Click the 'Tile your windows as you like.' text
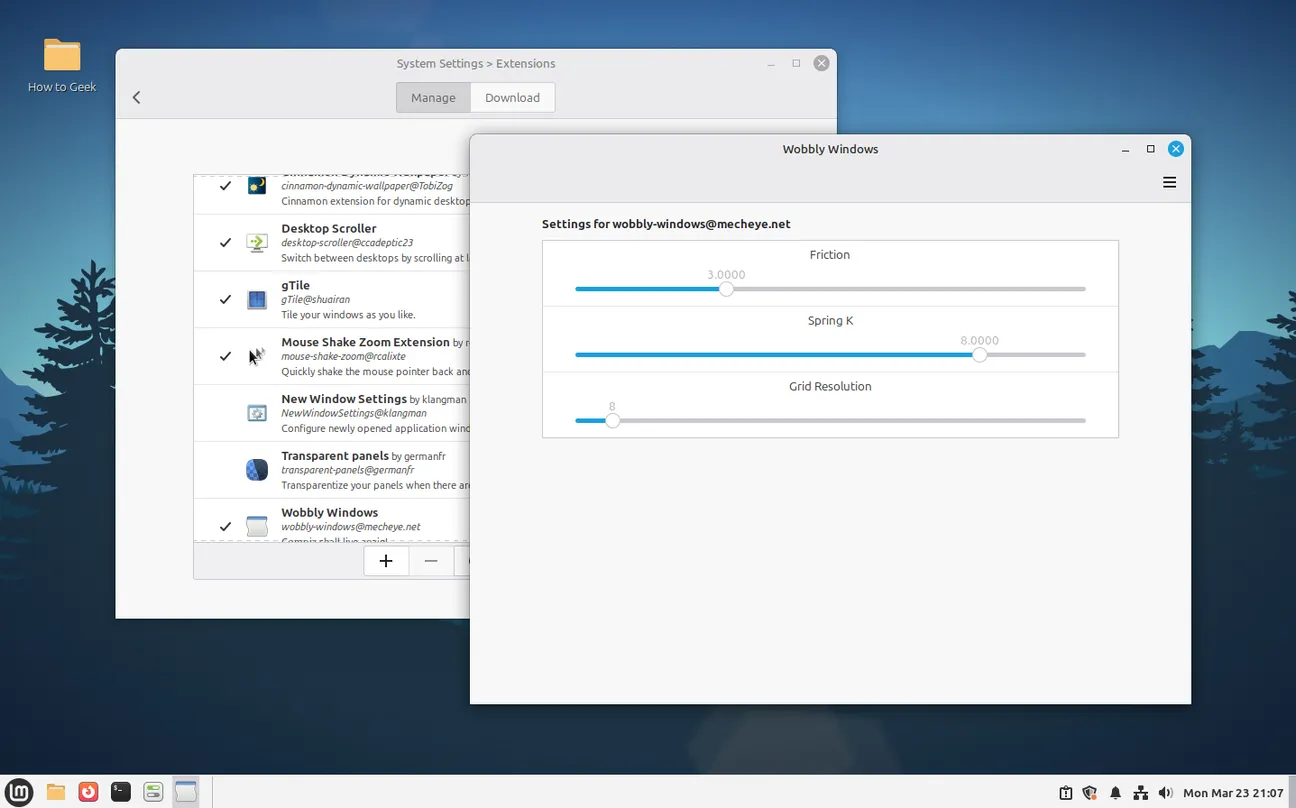 pyautogui.click(x=348, y=314)
